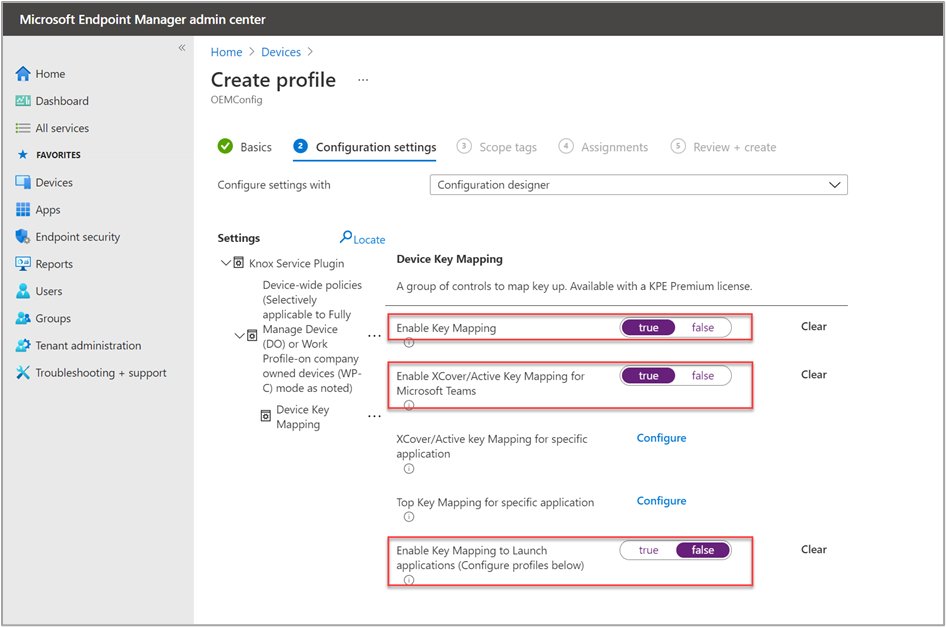Click the Basics green checkmark icon
This screenshot has height=627, width=946.
tap(225, 146)
